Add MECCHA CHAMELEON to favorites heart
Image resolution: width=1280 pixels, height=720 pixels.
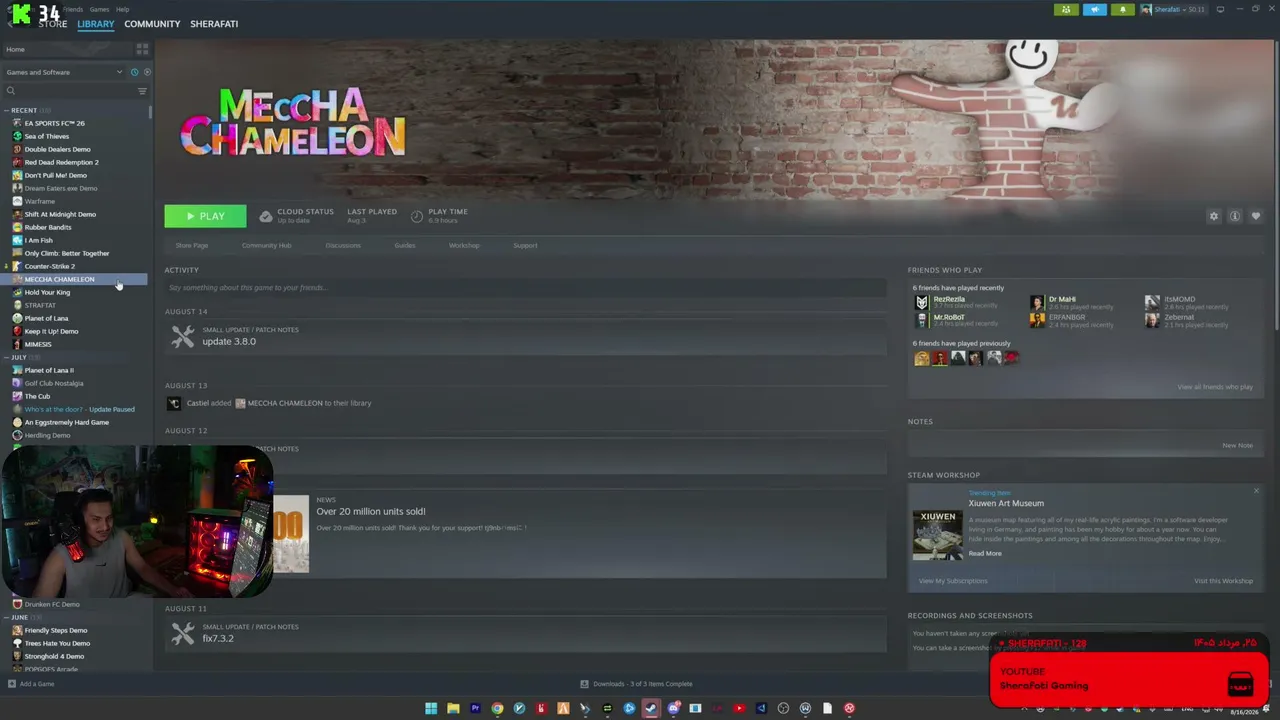(x=1256, y=216)
